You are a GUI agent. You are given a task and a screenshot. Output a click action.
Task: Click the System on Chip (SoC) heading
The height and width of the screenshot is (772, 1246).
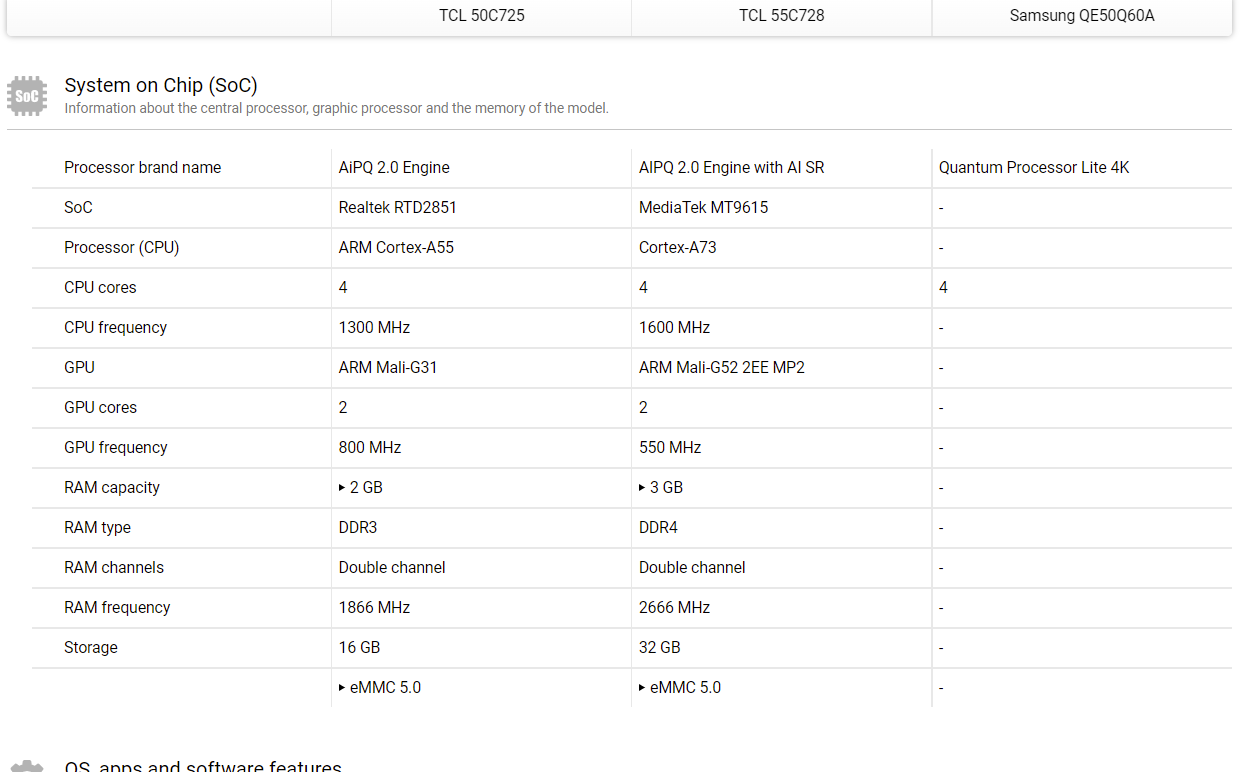[161, 86]
